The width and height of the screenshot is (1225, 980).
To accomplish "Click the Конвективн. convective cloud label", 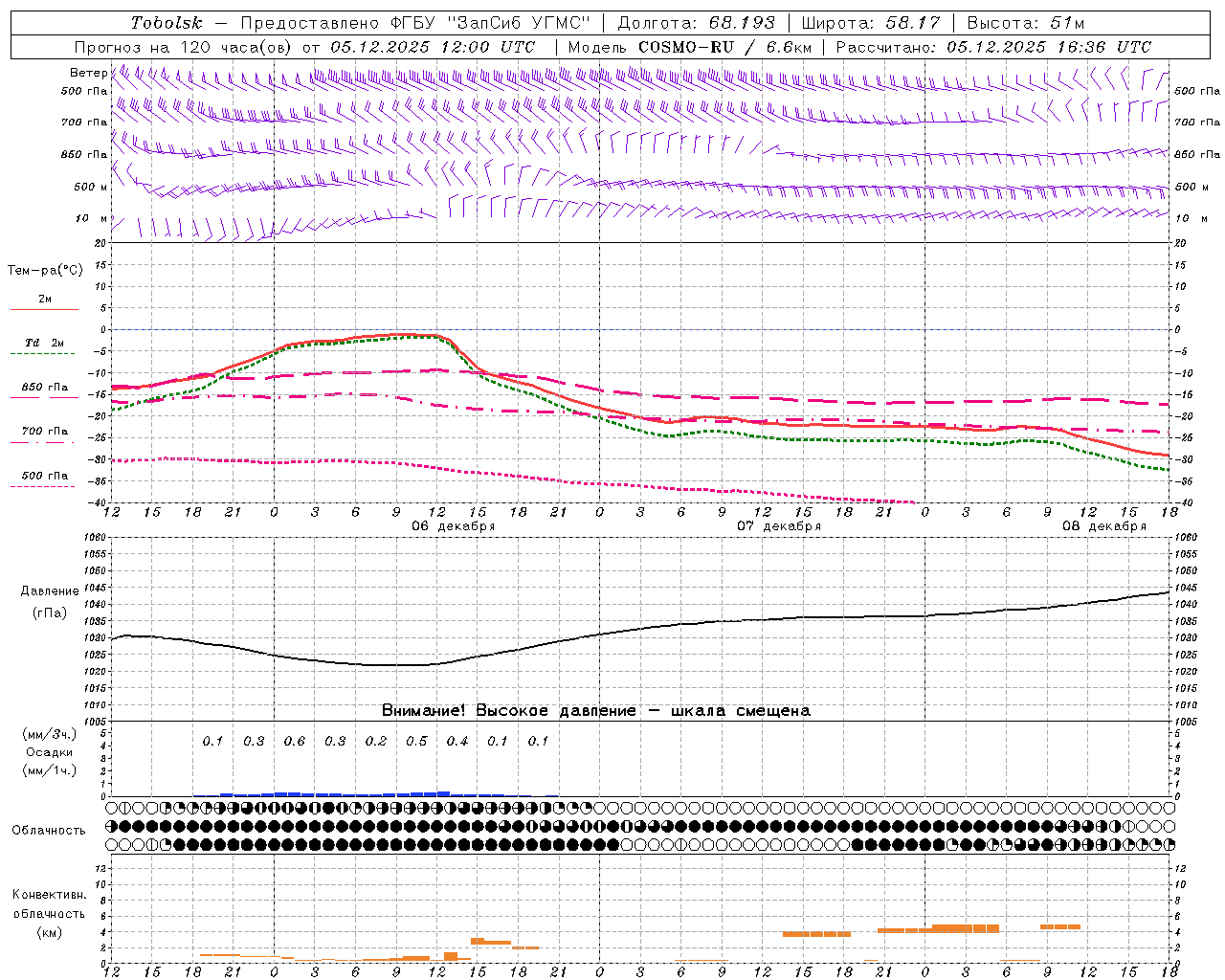I will pyautogui.click(x=49, y=895).
